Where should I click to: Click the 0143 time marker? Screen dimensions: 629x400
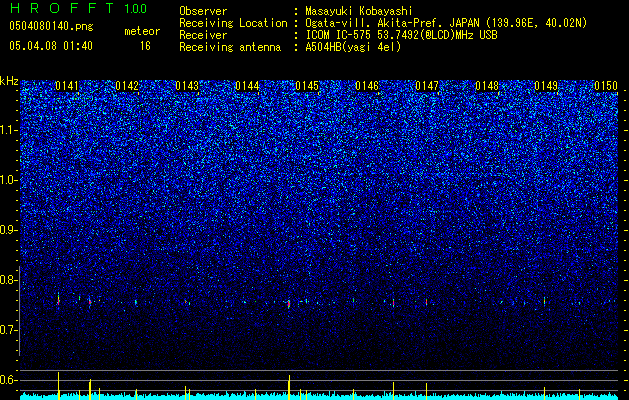coord(187,86)
